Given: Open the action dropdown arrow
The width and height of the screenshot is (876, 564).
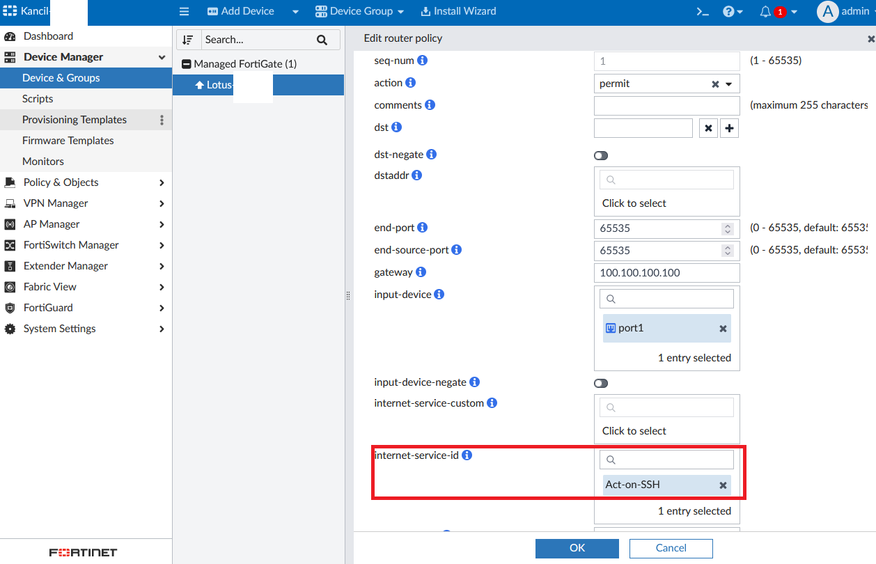Looking at the screenshot, I should [x=729, y=84].
